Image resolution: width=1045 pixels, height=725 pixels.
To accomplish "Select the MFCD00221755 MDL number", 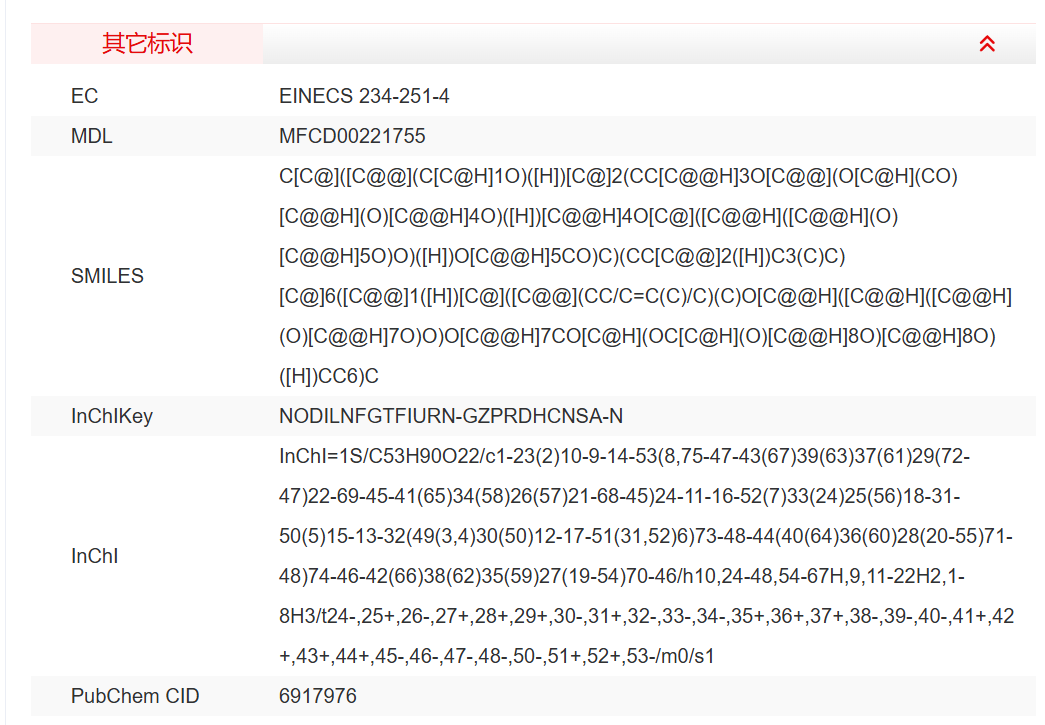I will click(352, 136).
